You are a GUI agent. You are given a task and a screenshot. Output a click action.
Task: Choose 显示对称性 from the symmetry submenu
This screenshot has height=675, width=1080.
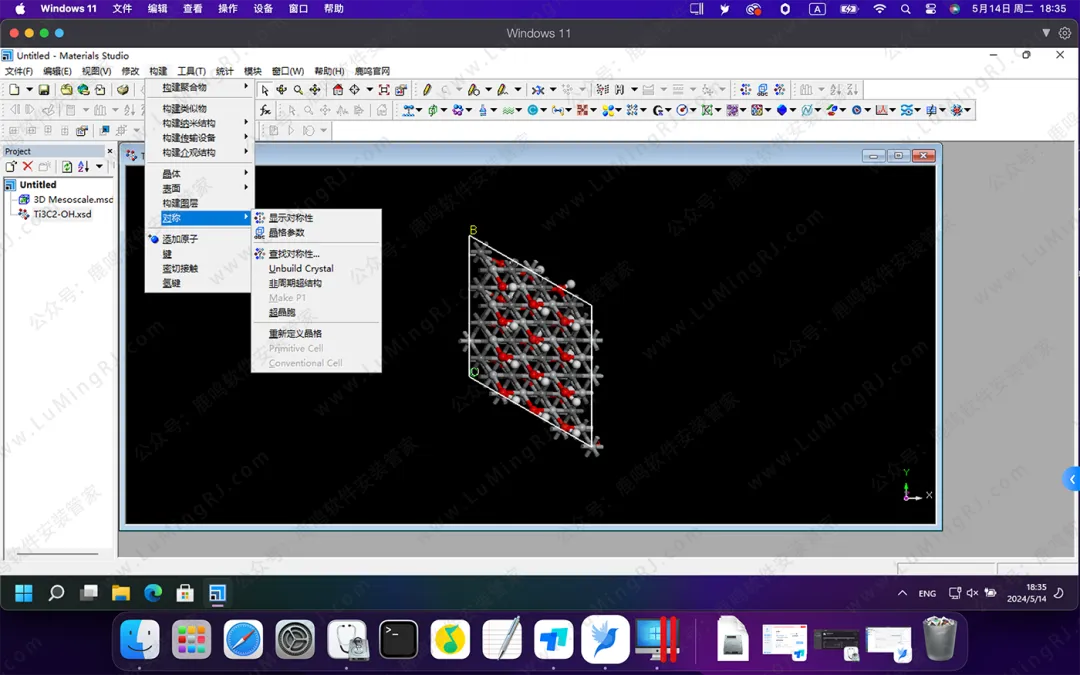(x=290, y=218)
